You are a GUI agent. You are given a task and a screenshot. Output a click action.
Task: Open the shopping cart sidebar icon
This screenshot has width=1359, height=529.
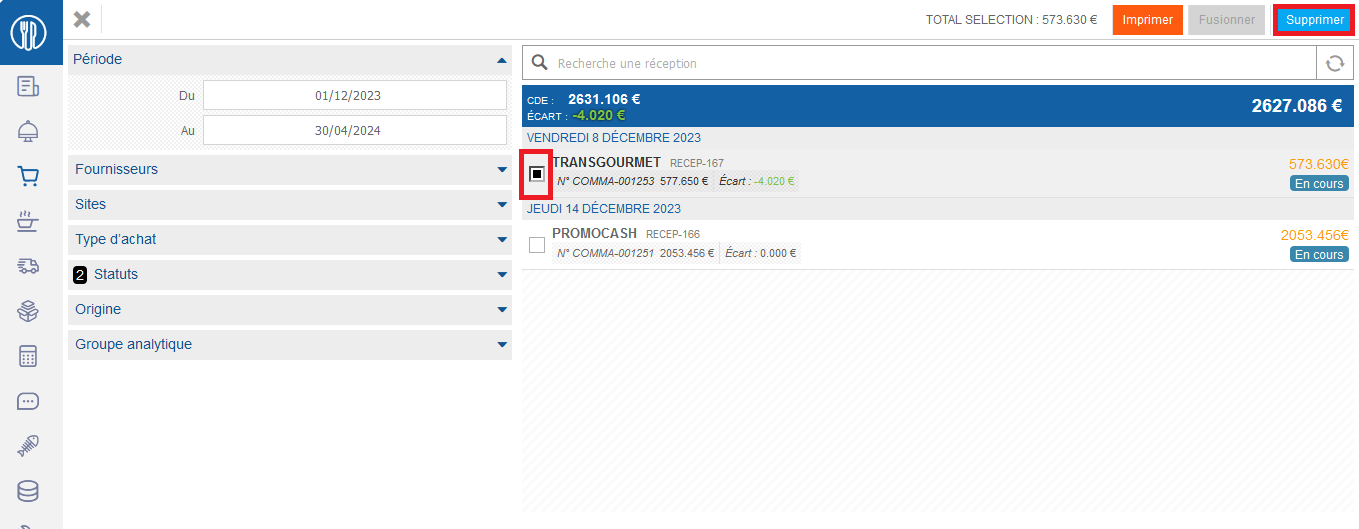(28, 176)
